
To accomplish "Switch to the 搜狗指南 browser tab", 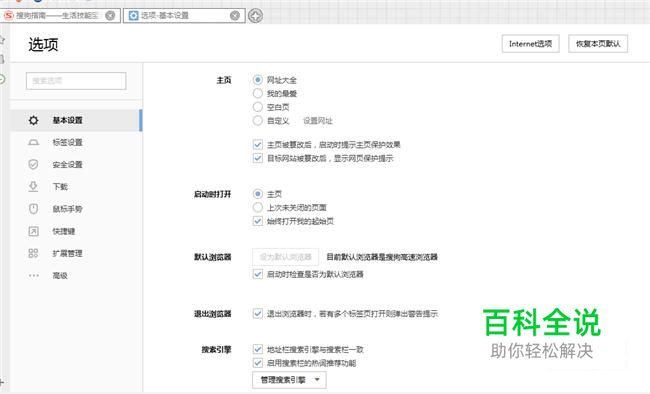I will click(61, 16).
